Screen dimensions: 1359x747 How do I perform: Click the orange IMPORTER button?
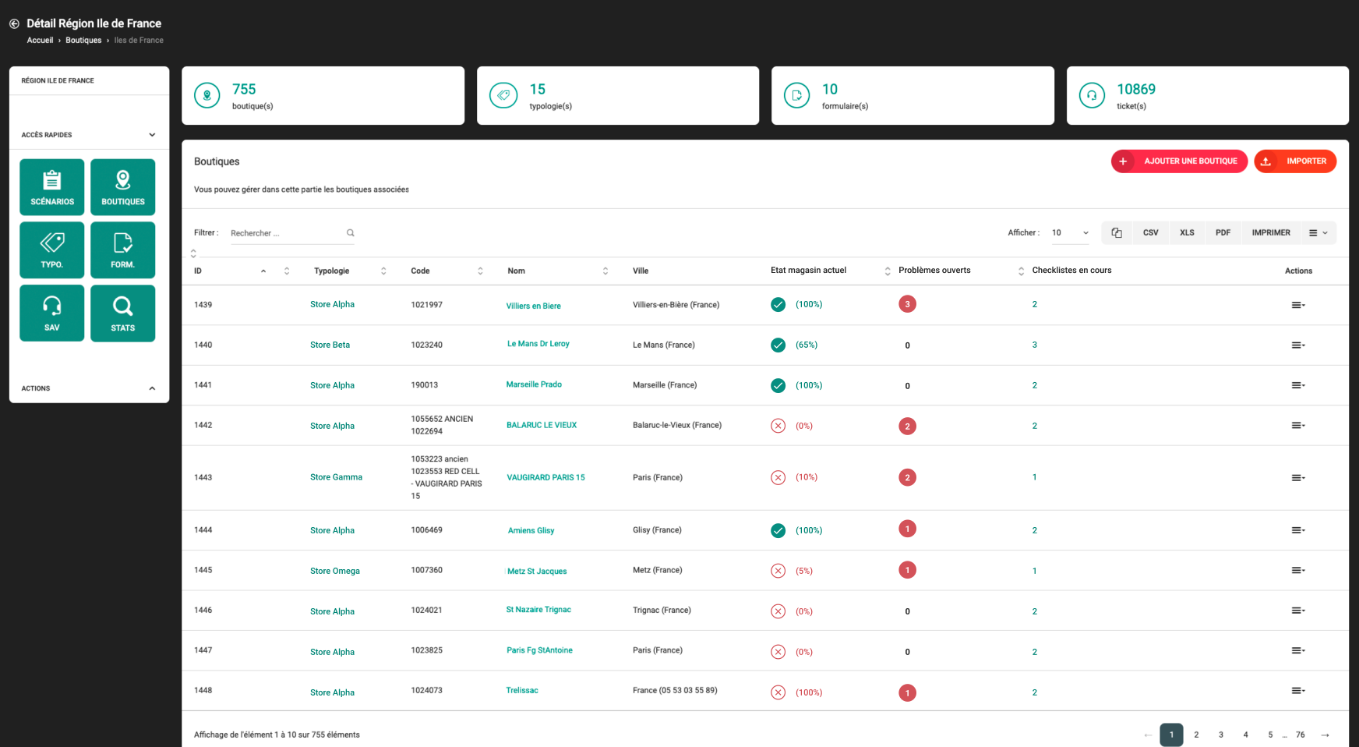point(1295,161)
